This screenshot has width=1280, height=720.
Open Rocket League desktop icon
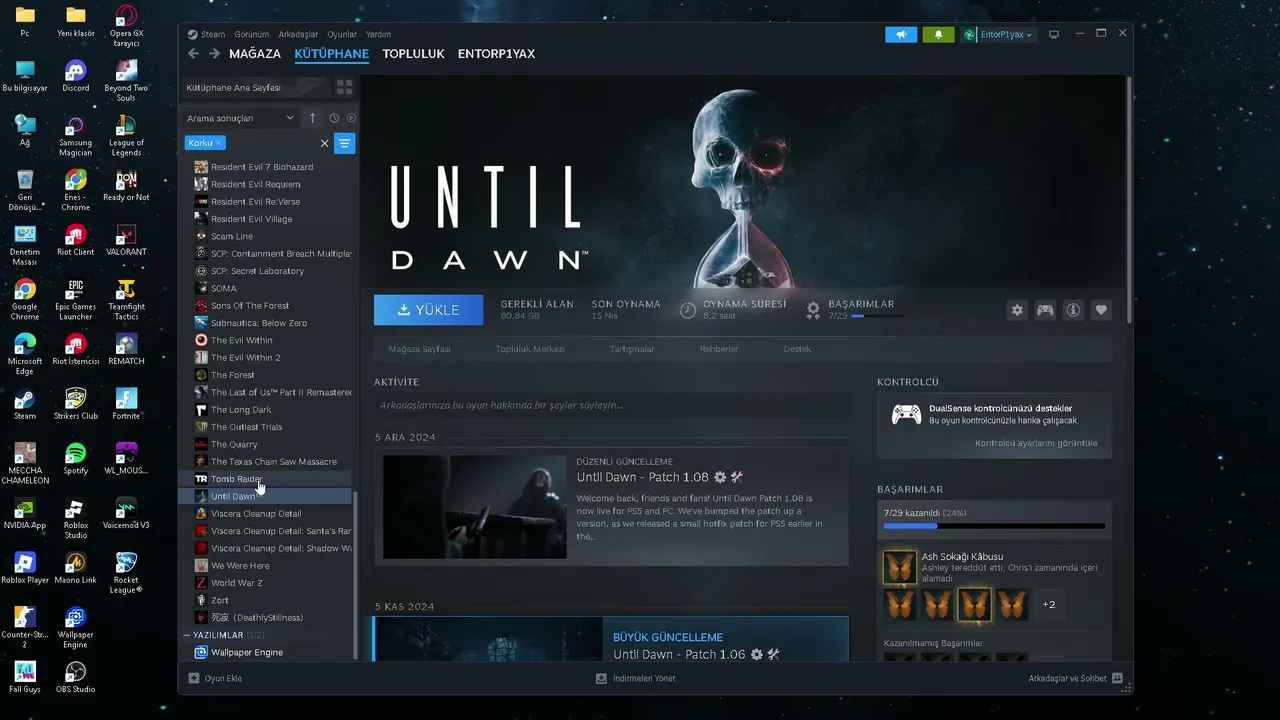point(126,573)
